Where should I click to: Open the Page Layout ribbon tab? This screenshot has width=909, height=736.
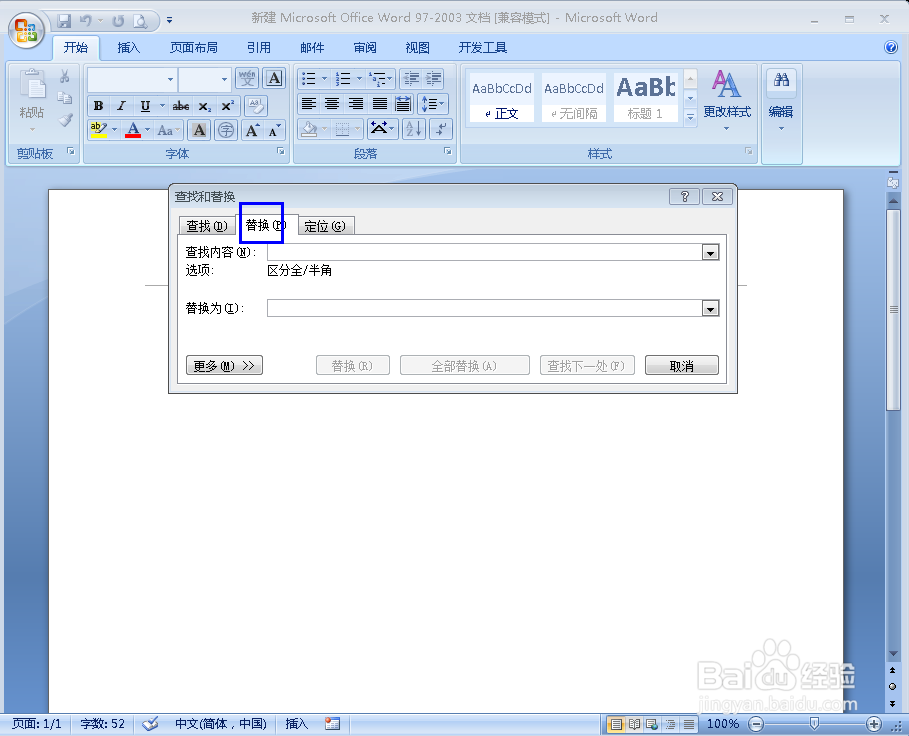pos(194,48)
